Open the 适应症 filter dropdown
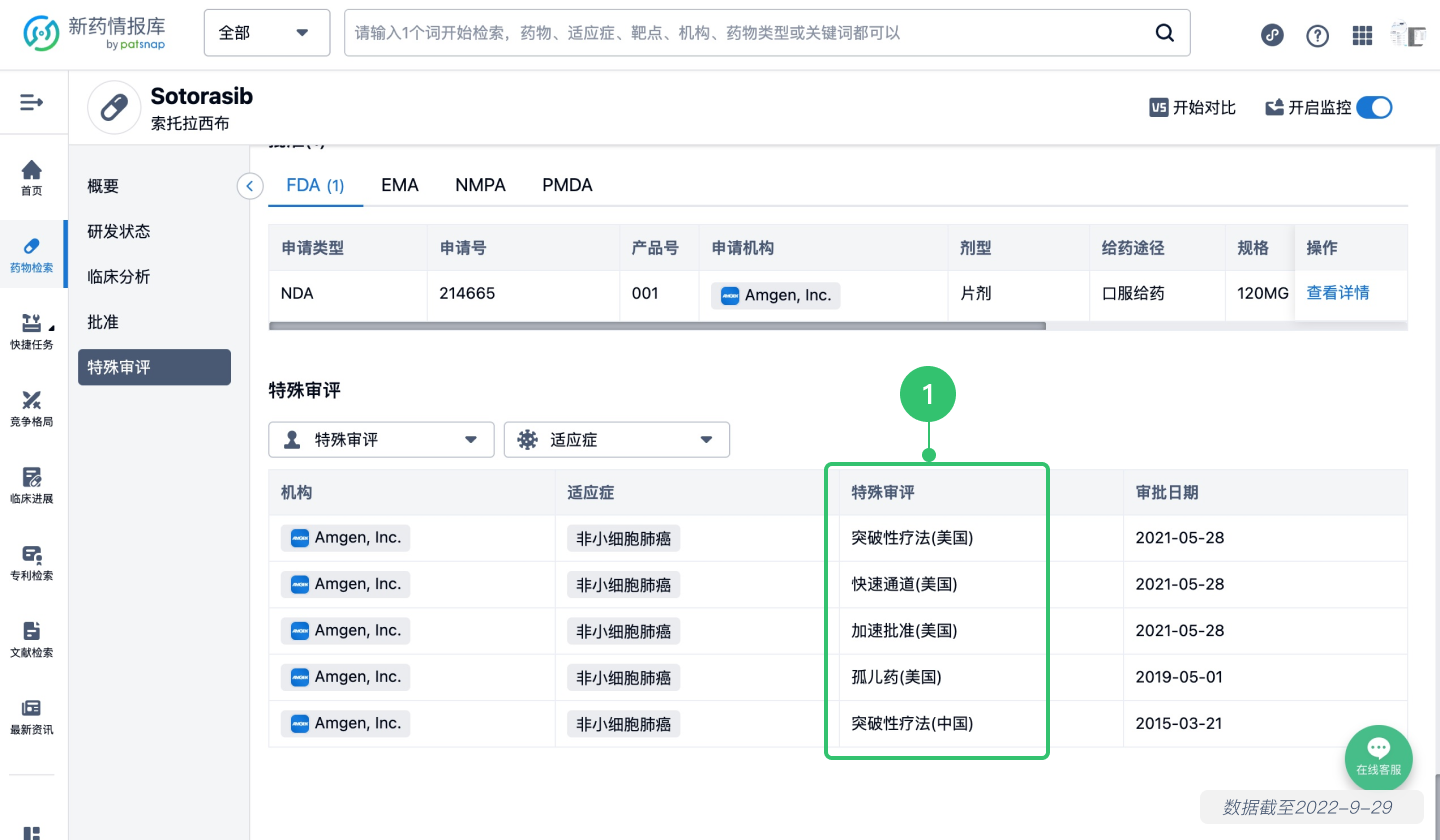Image resolution: width=1440 pixels, height=840 pixels. click(617, 439)
